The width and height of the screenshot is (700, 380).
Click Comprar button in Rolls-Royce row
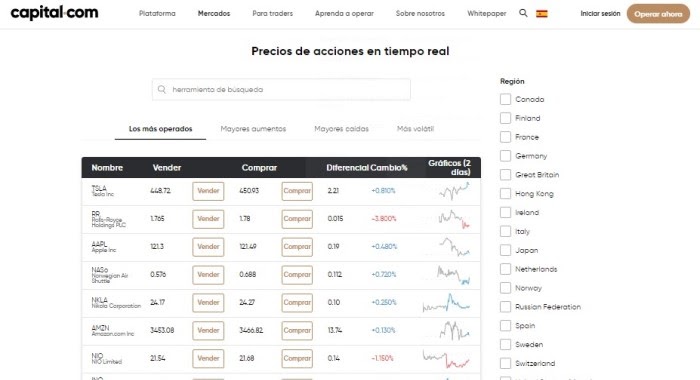(297, 219)
